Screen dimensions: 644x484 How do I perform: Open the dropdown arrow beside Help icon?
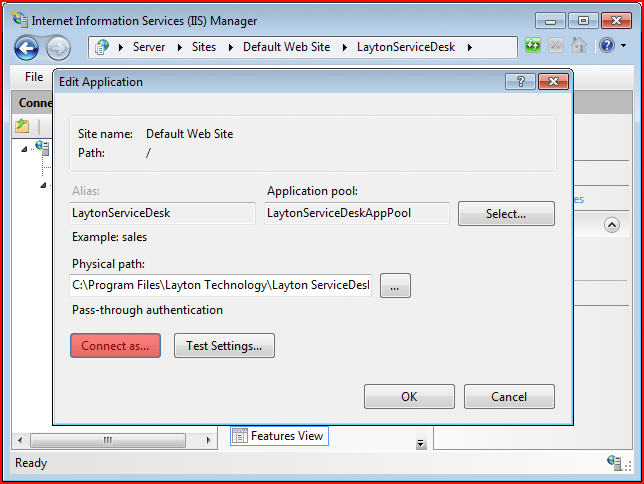pyautogui.click(x=623, y=45)
